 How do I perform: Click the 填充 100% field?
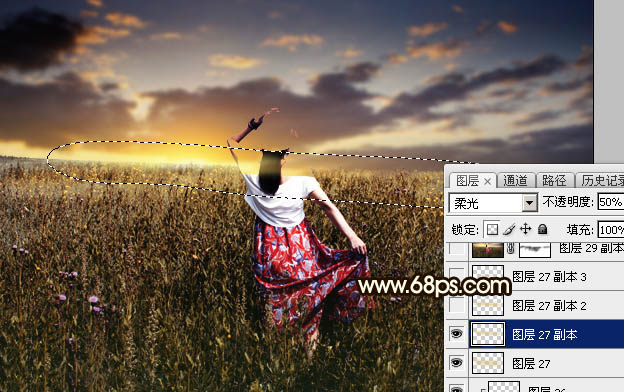[x=610, y=230]
